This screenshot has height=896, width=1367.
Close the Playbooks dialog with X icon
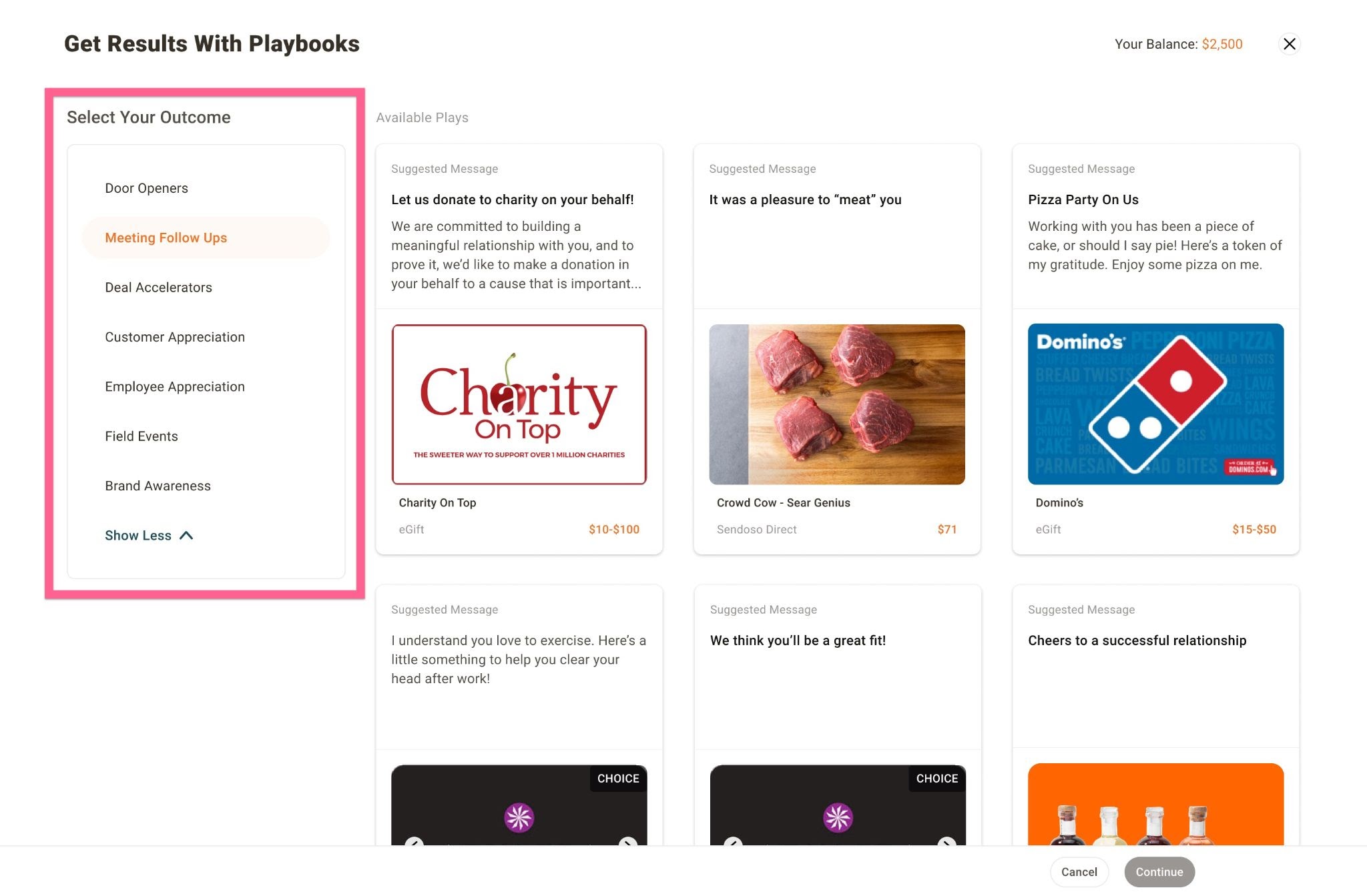click(x=1289, y=44)
